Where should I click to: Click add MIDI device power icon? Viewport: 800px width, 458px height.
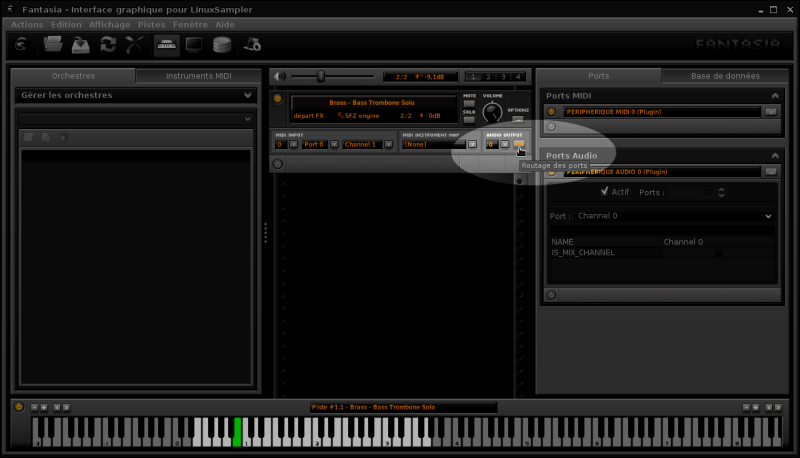coord(552,126)
